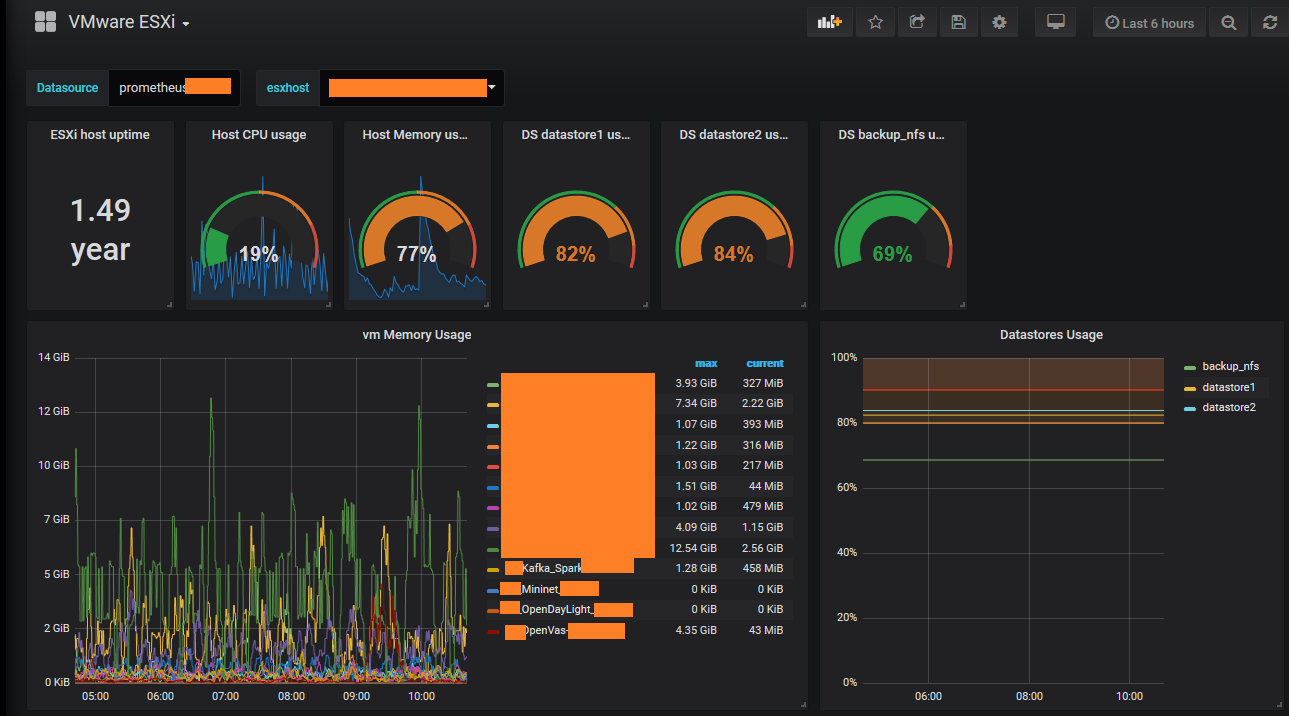Cycle view mode with monitor icon
This screenshot has height=716, width=1289.
tap(1055, 22)
